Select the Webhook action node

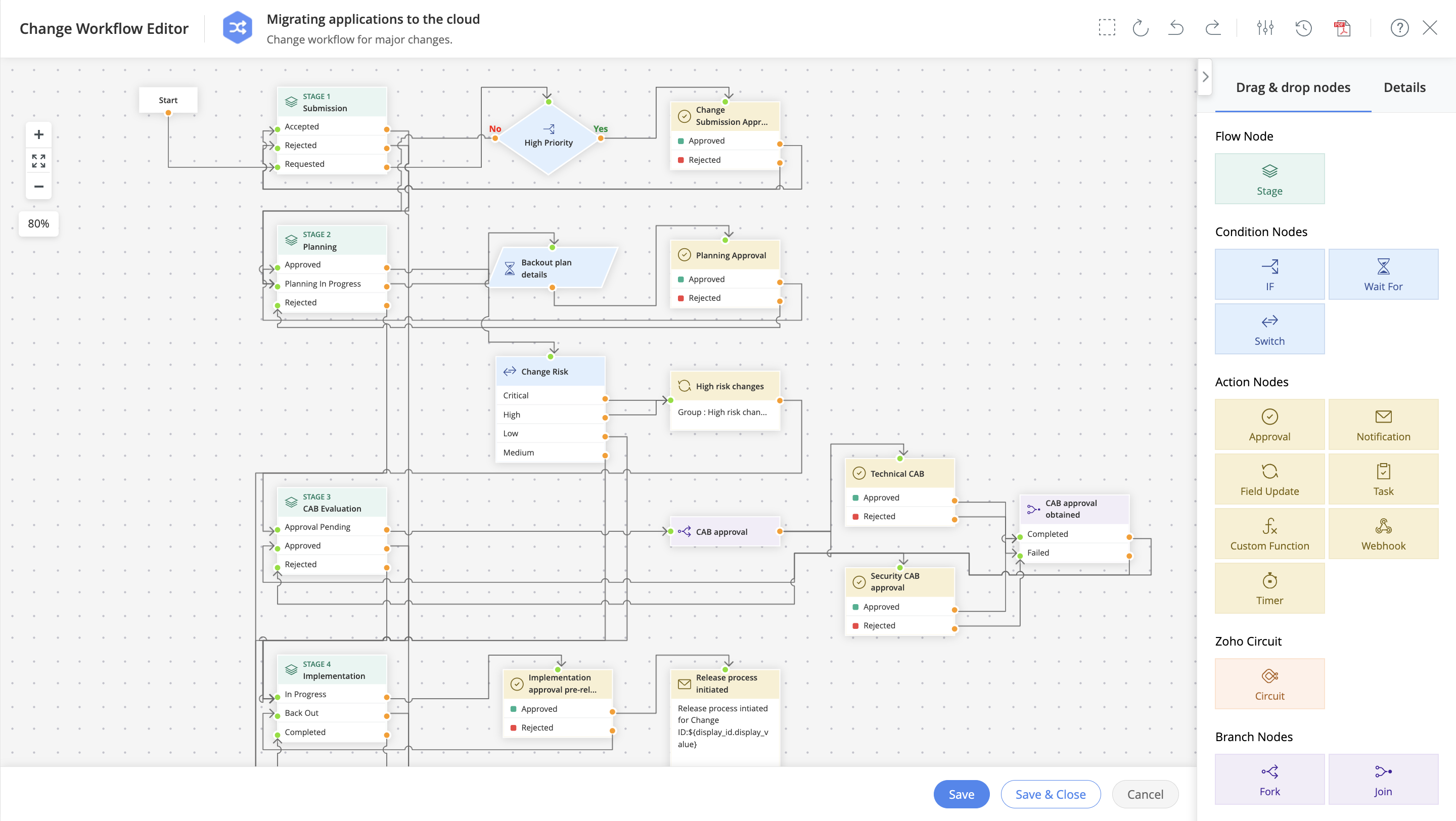[x=1383, y=533]
